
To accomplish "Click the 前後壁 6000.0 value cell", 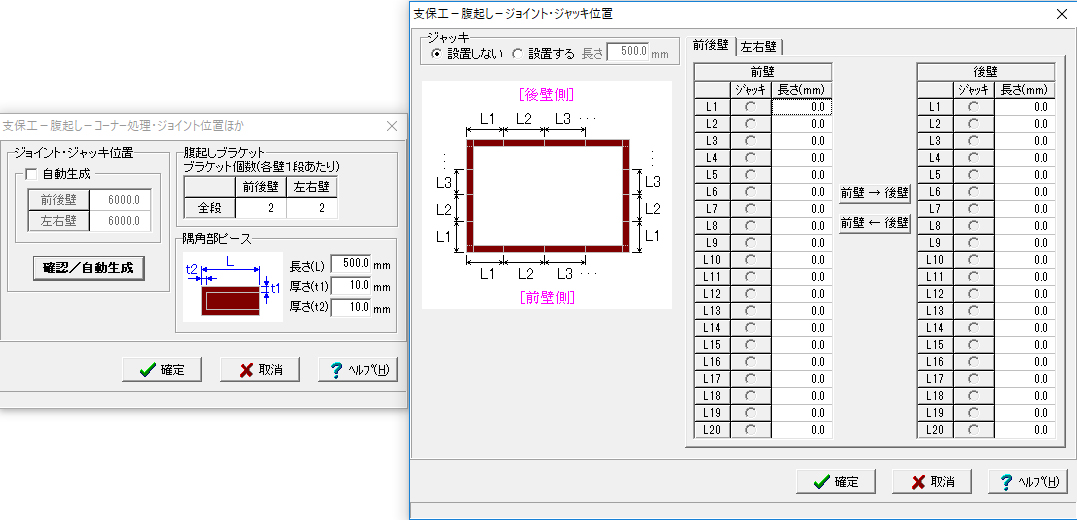I will coord(121,200).
